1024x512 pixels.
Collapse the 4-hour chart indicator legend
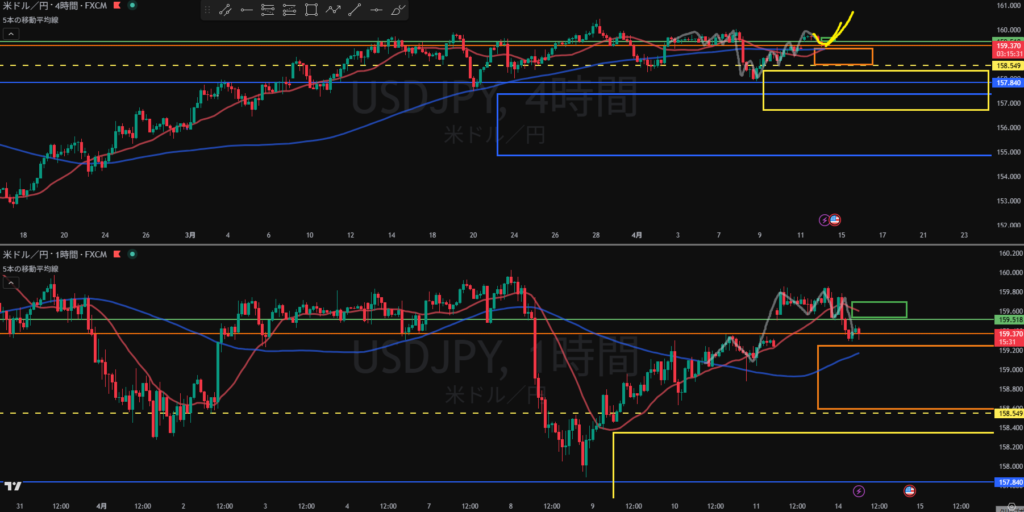[x=11, y=34]
